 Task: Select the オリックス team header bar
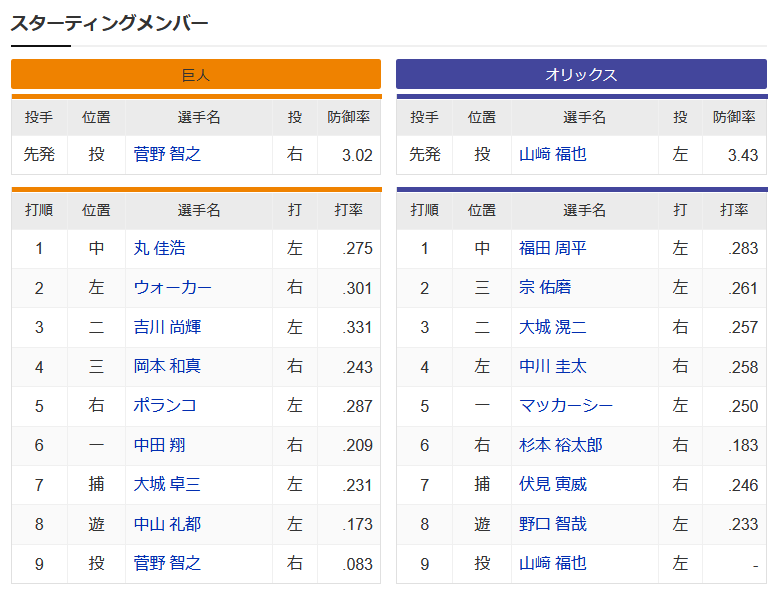coord(581,74)
